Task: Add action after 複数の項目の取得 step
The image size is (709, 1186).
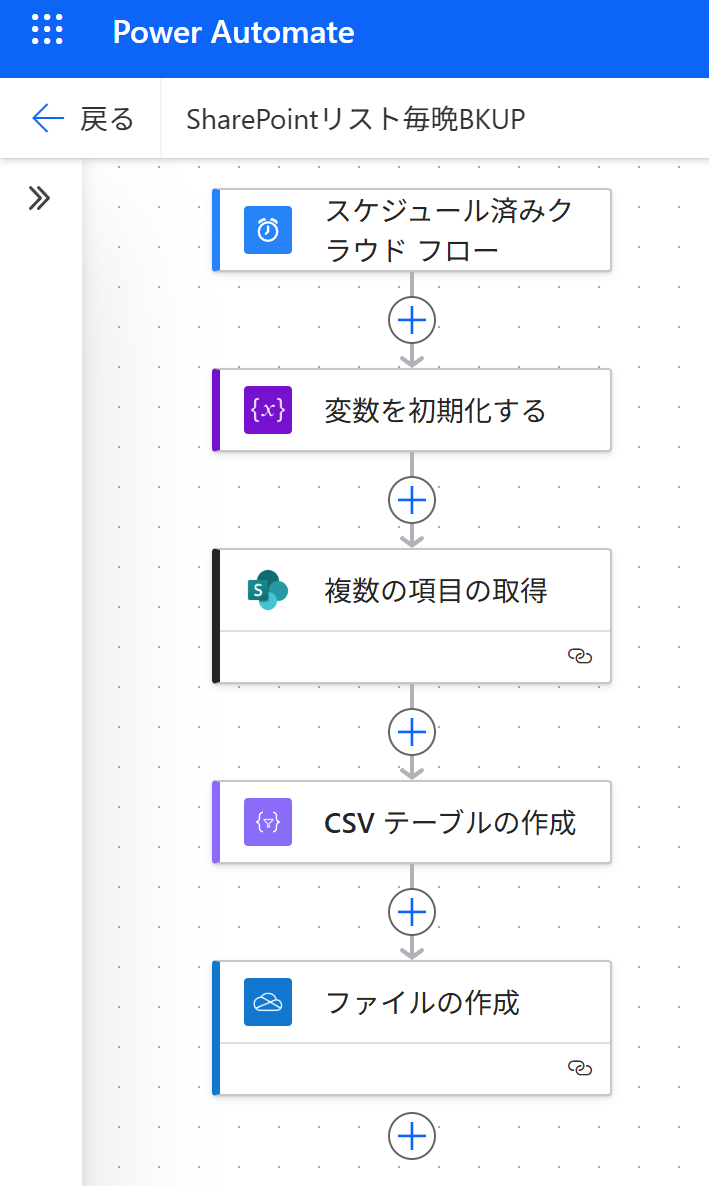Action: click(412, 732)
